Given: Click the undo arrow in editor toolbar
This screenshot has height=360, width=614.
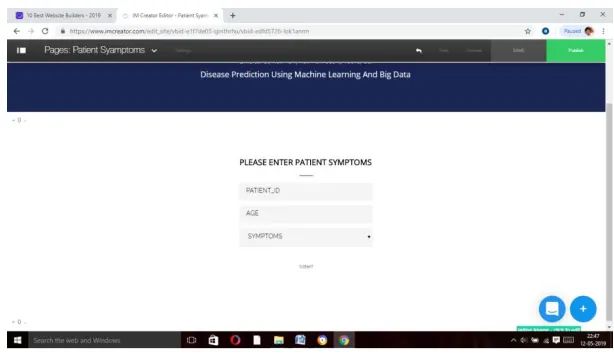Looking at the screenshot, I should tap(419, 51).
